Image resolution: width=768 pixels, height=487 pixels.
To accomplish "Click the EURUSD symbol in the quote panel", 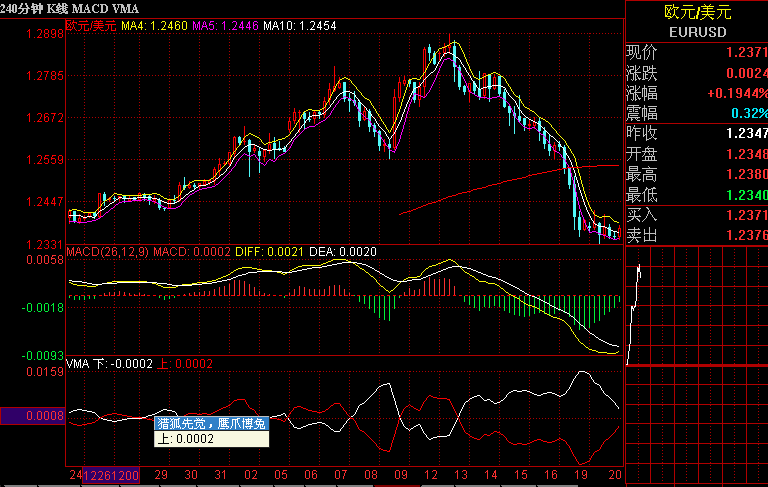I will [697, 32].
